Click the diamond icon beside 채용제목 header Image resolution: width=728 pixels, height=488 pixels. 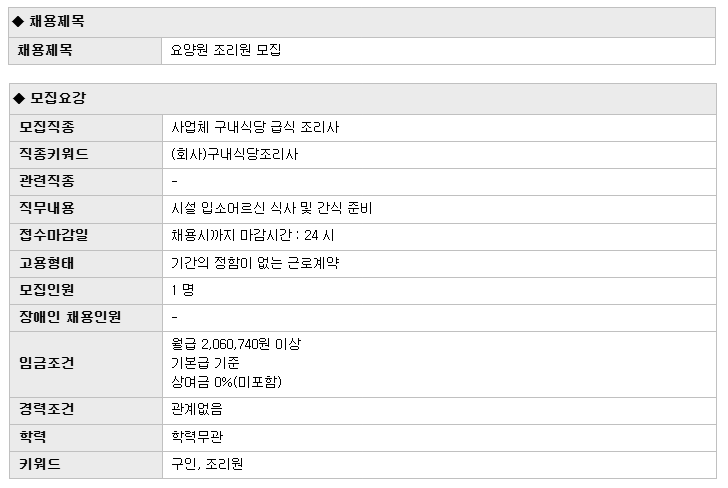tap(18, 21)
